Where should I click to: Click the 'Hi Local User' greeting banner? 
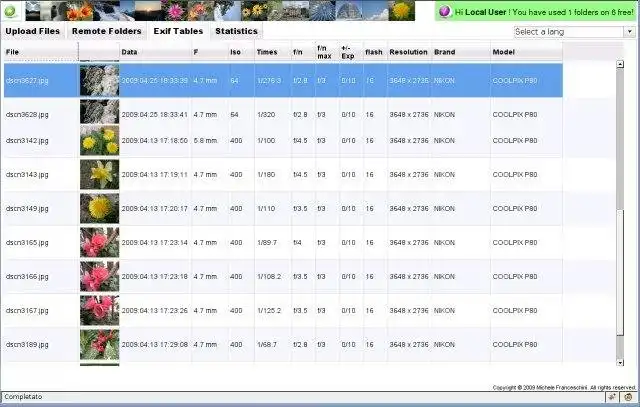[536, 12]
